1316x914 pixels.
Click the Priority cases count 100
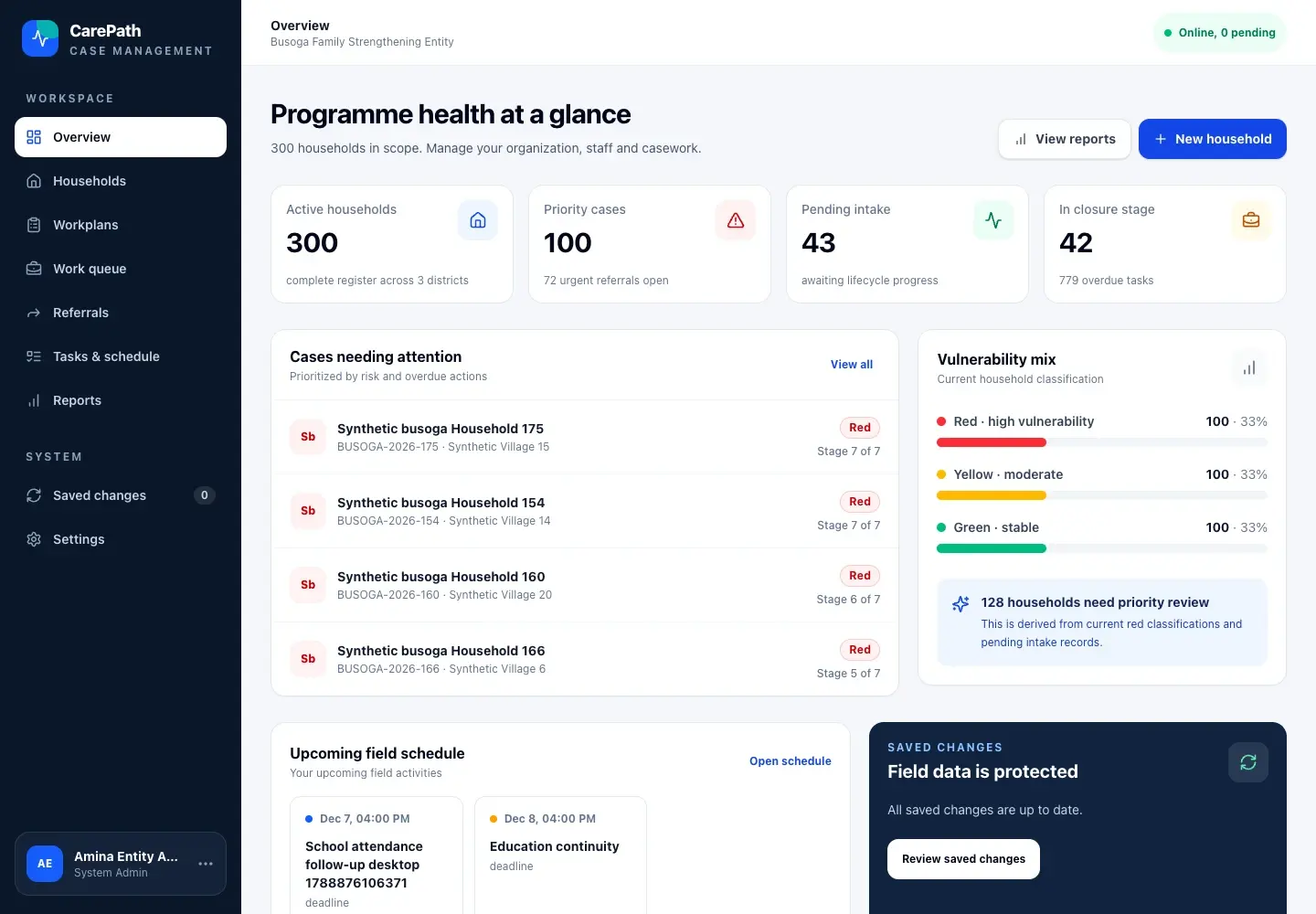(x=568, y=243)
